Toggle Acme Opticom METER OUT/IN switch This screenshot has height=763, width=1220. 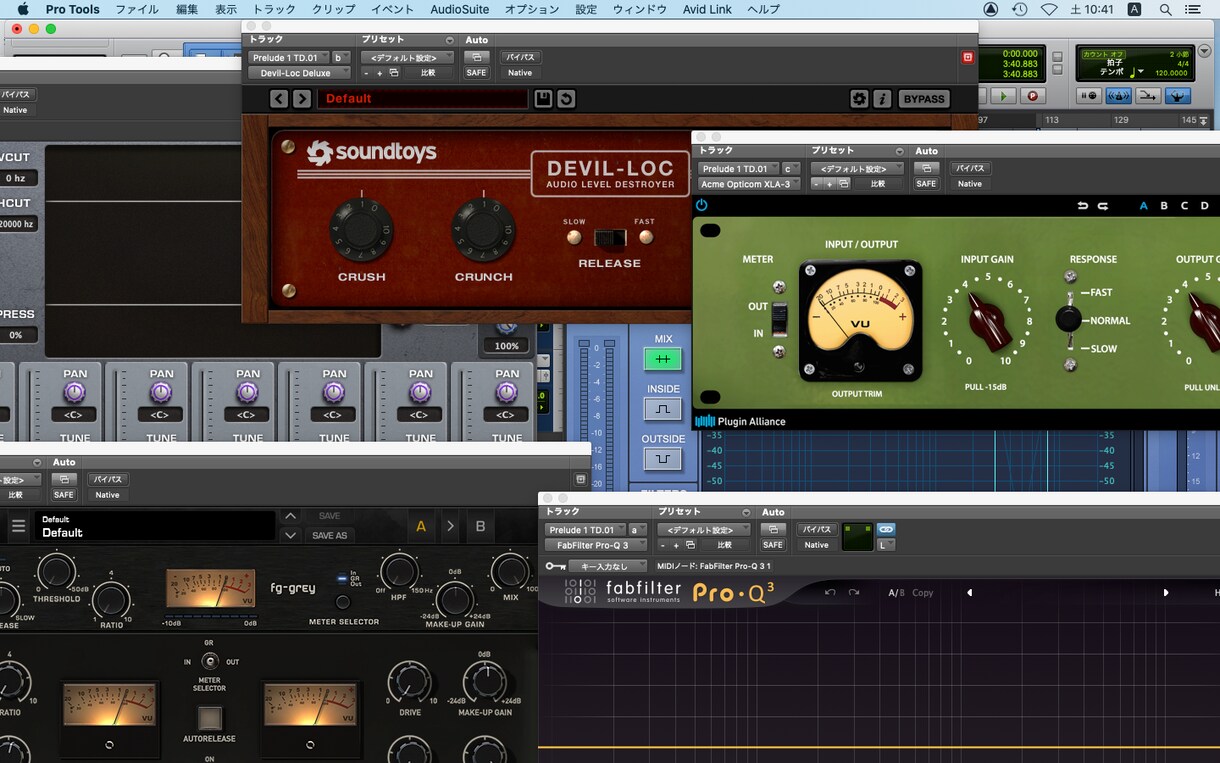(x=780, y=319)
